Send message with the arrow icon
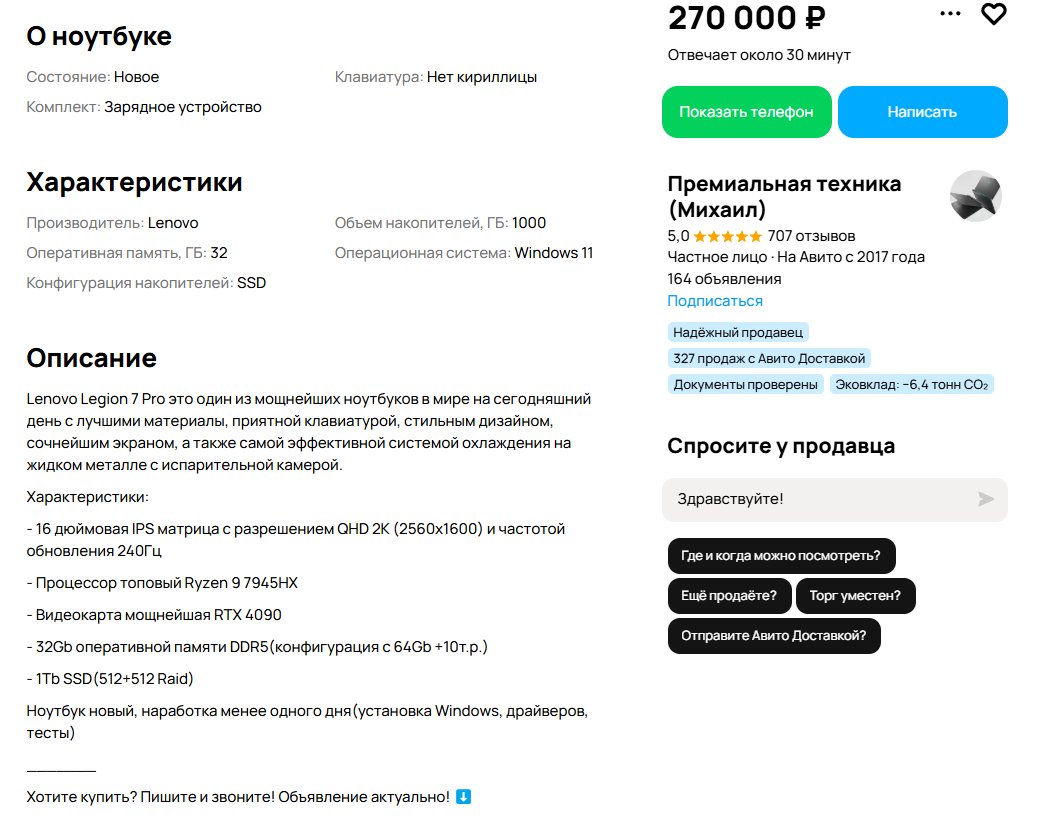The height and width of the screenshot is (825, 1054). tap(985, 499)
